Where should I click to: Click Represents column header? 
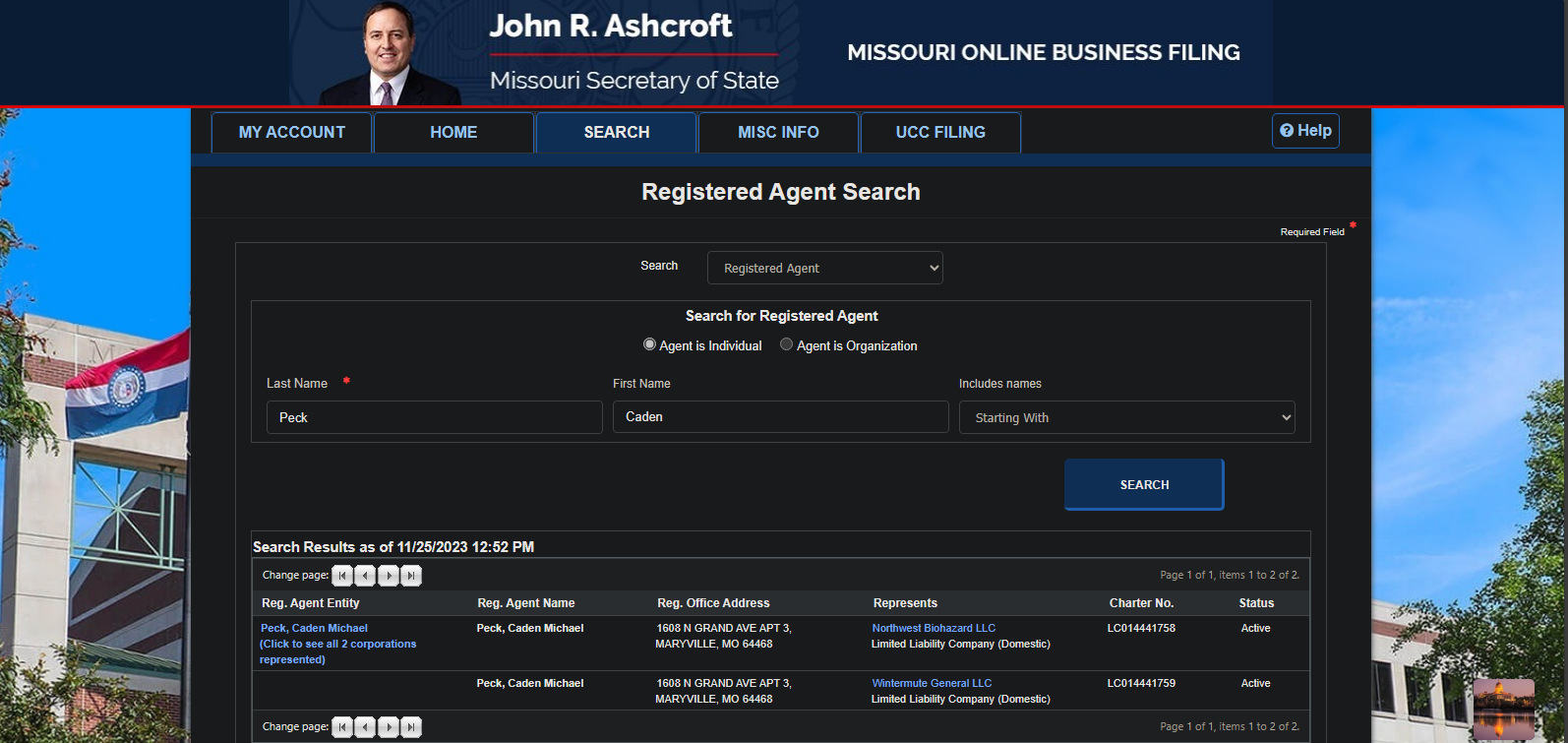(x=905, y=603)
